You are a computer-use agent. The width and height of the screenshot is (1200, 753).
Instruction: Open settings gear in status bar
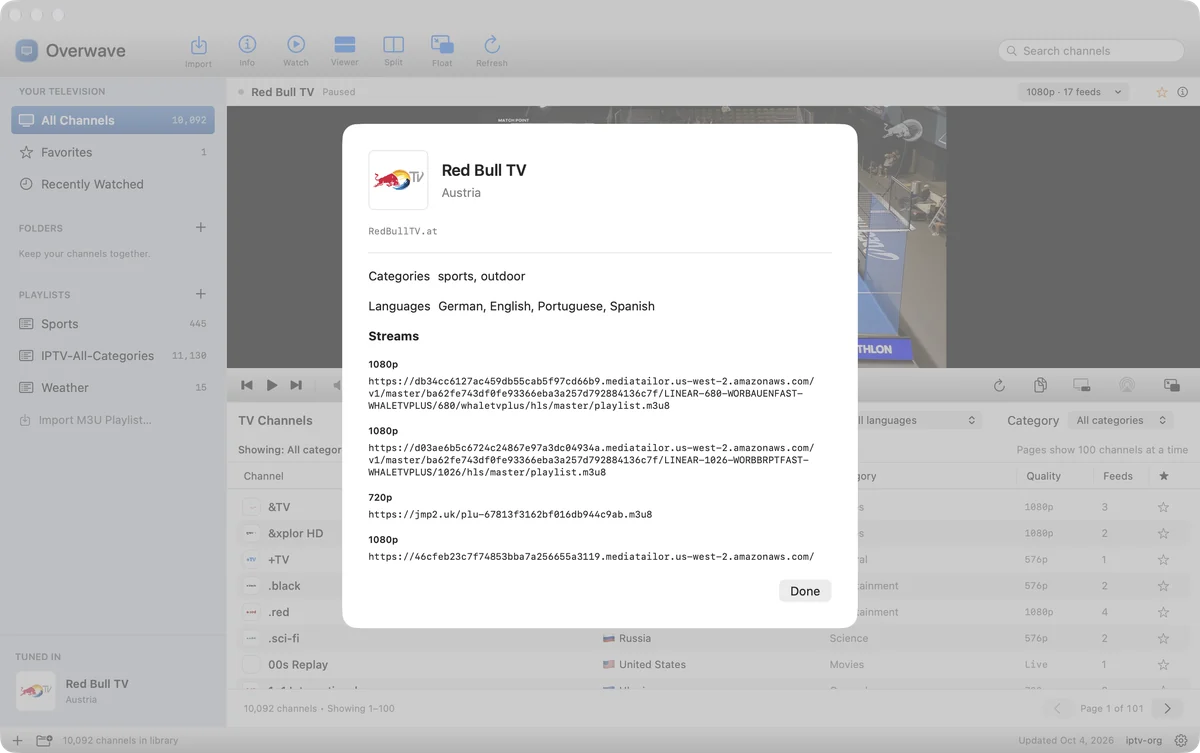click(1181, 741)
